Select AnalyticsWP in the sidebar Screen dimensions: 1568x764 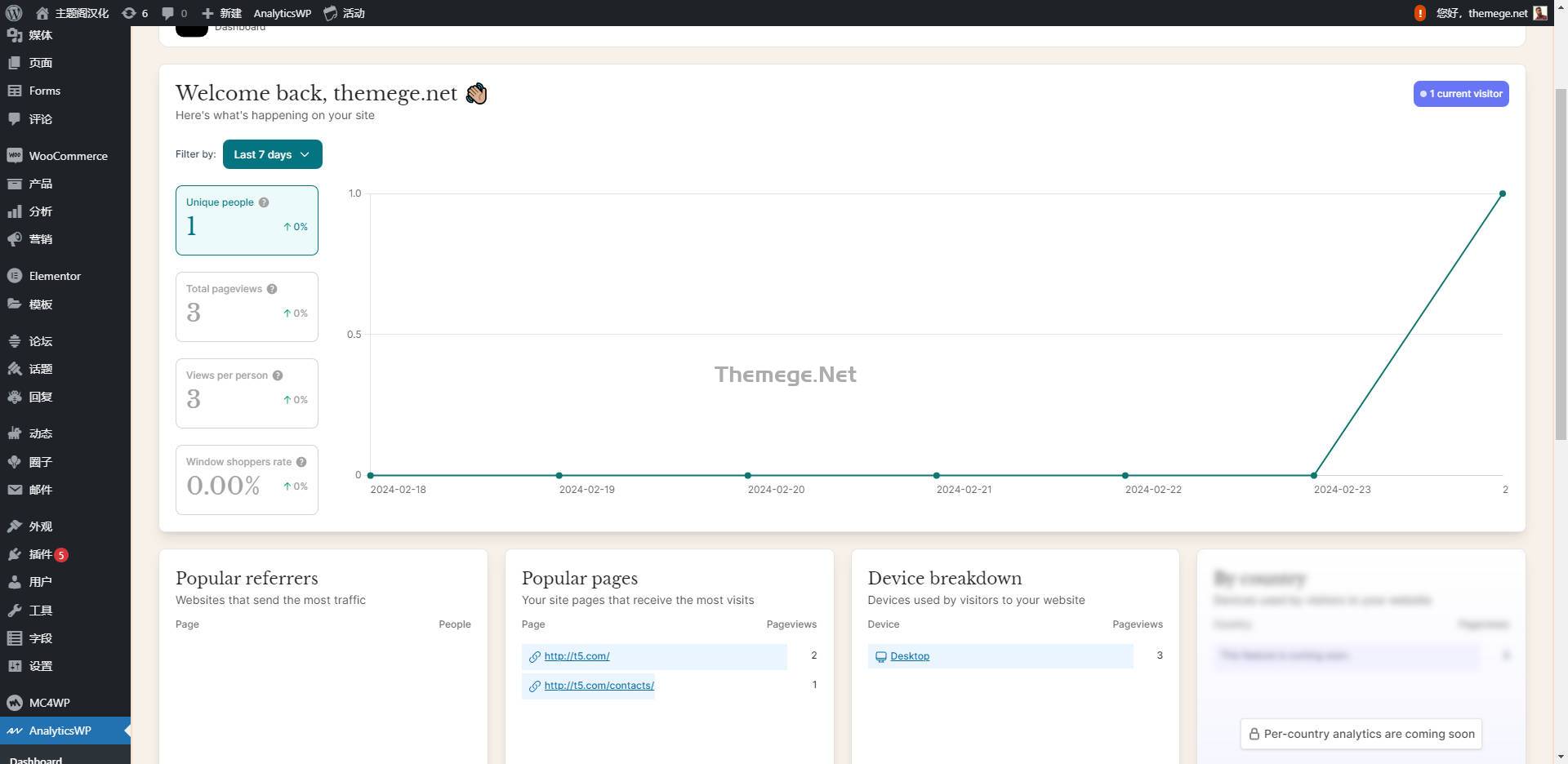tap(65, 731)
